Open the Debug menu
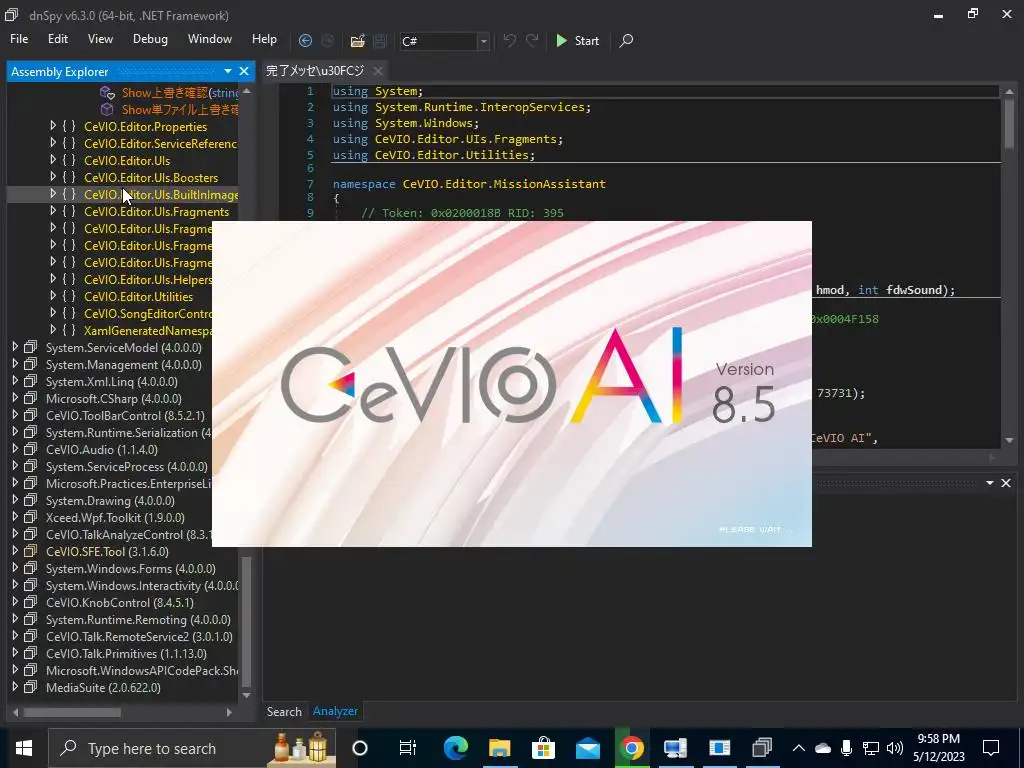The image size is (1024, 768). click(x=150, y=39)
